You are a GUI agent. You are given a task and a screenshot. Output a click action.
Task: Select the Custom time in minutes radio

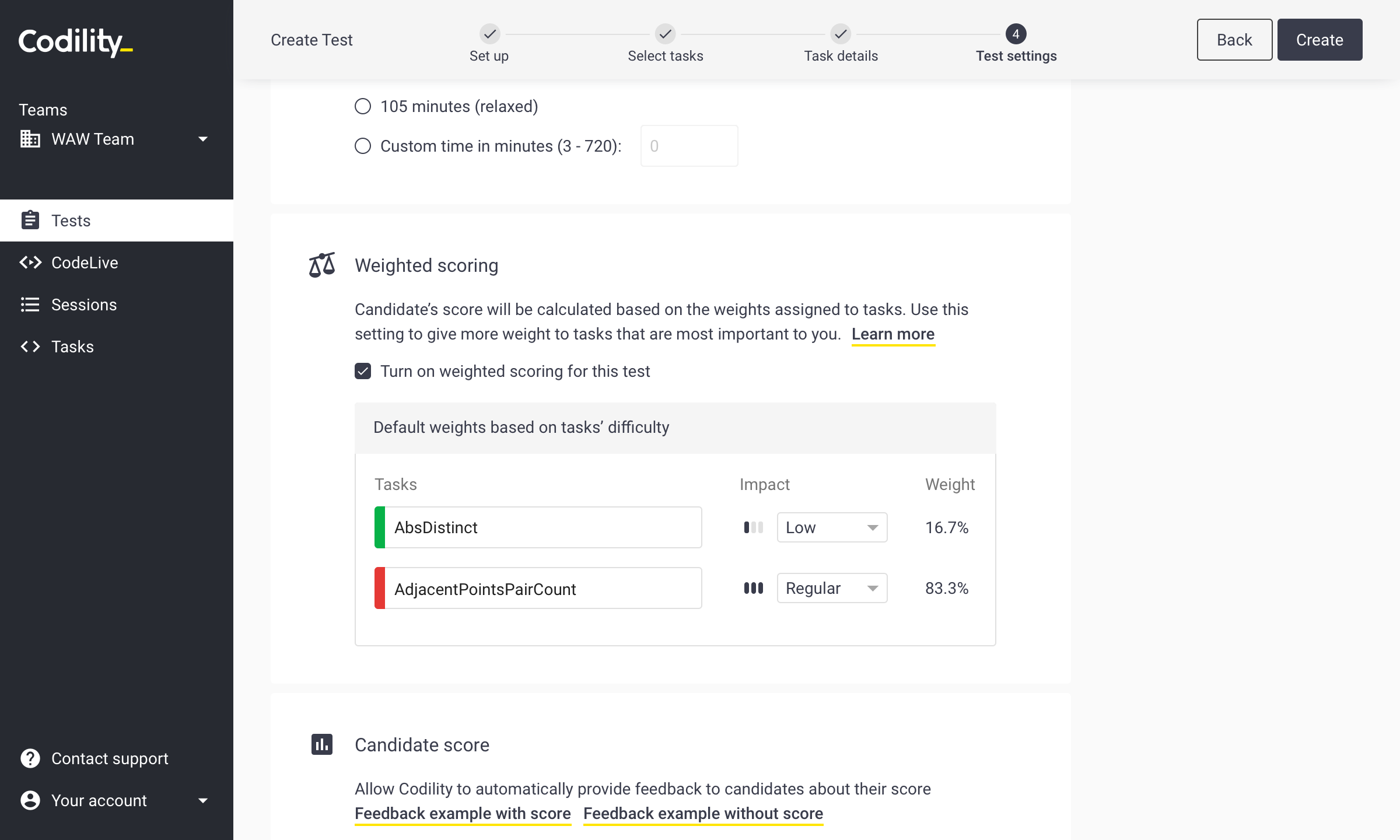[x=363, y=146]
